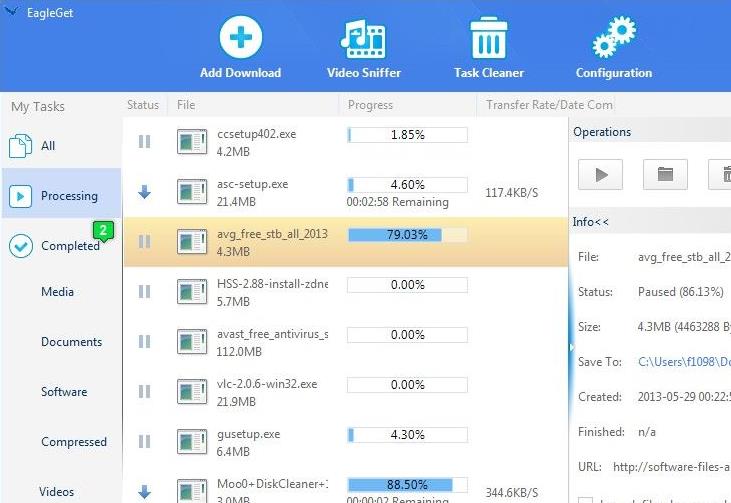Open the Save To path link

(x=684, y=362)
